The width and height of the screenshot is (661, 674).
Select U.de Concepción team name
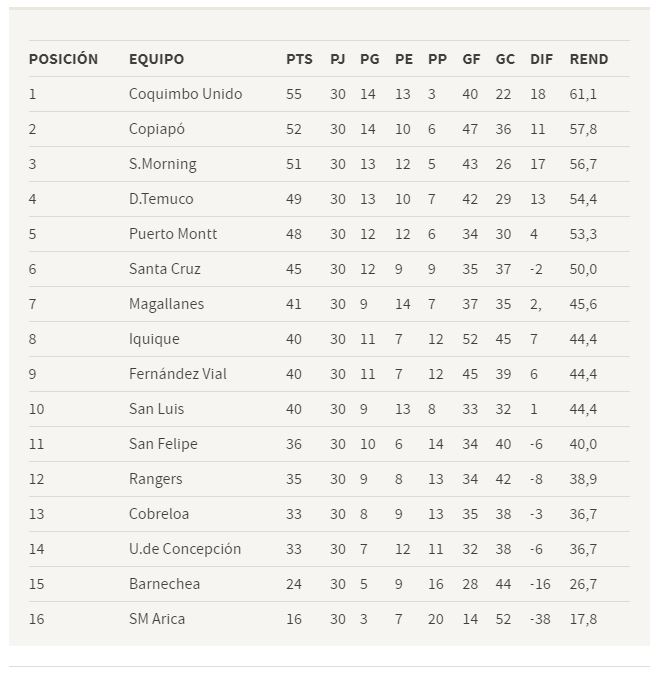[185, 548]
